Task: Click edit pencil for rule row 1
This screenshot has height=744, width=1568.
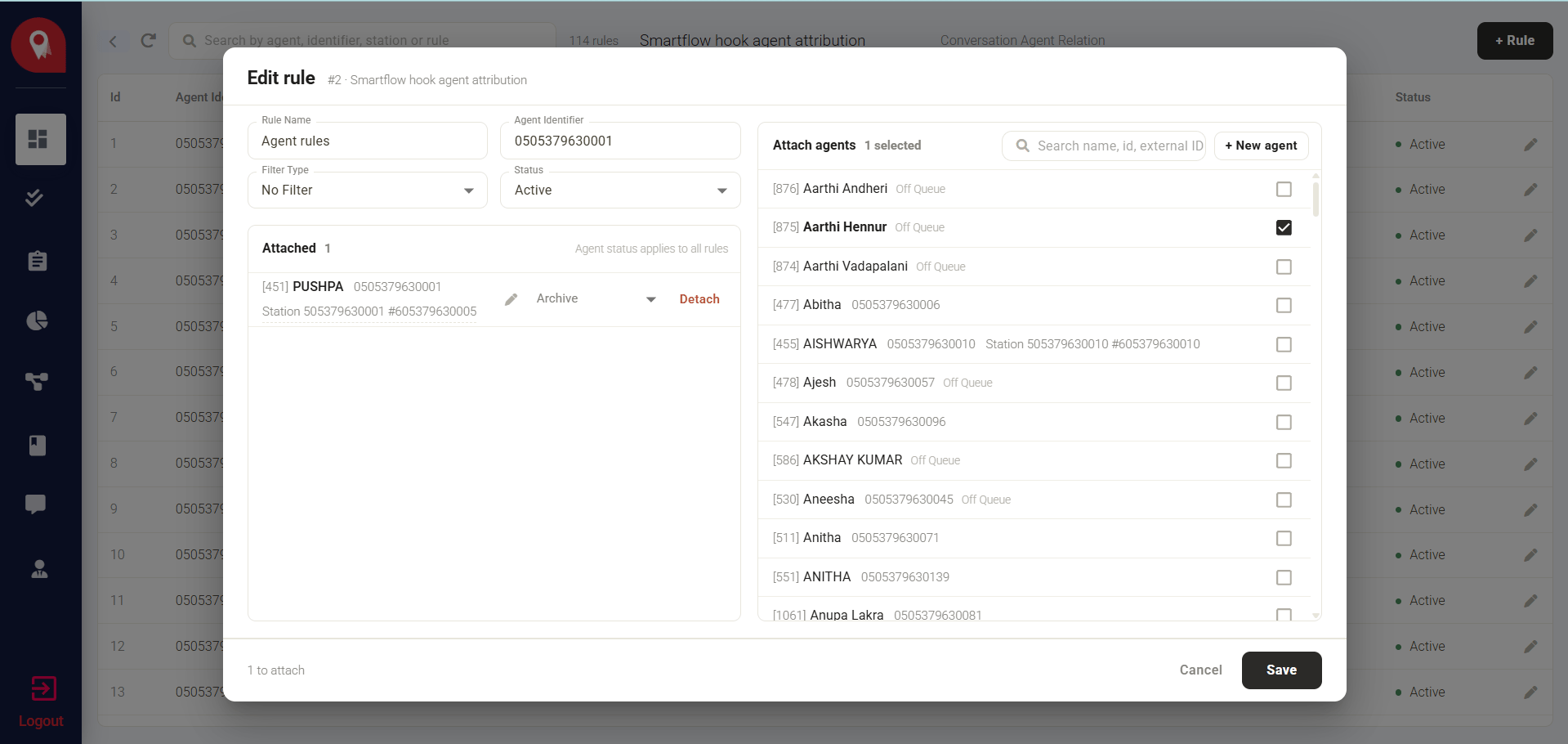Action: click(1530, 144)
